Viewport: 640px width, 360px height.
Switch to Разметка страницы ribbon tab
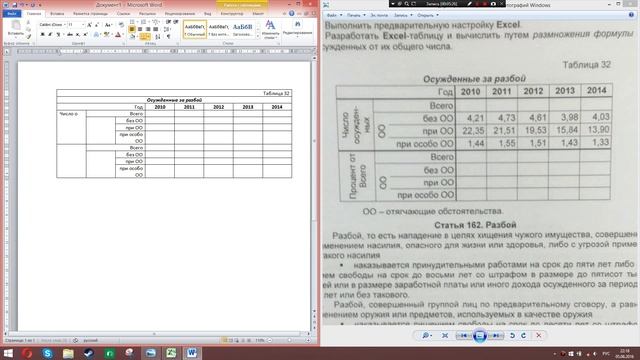click(x=90, y=13)
